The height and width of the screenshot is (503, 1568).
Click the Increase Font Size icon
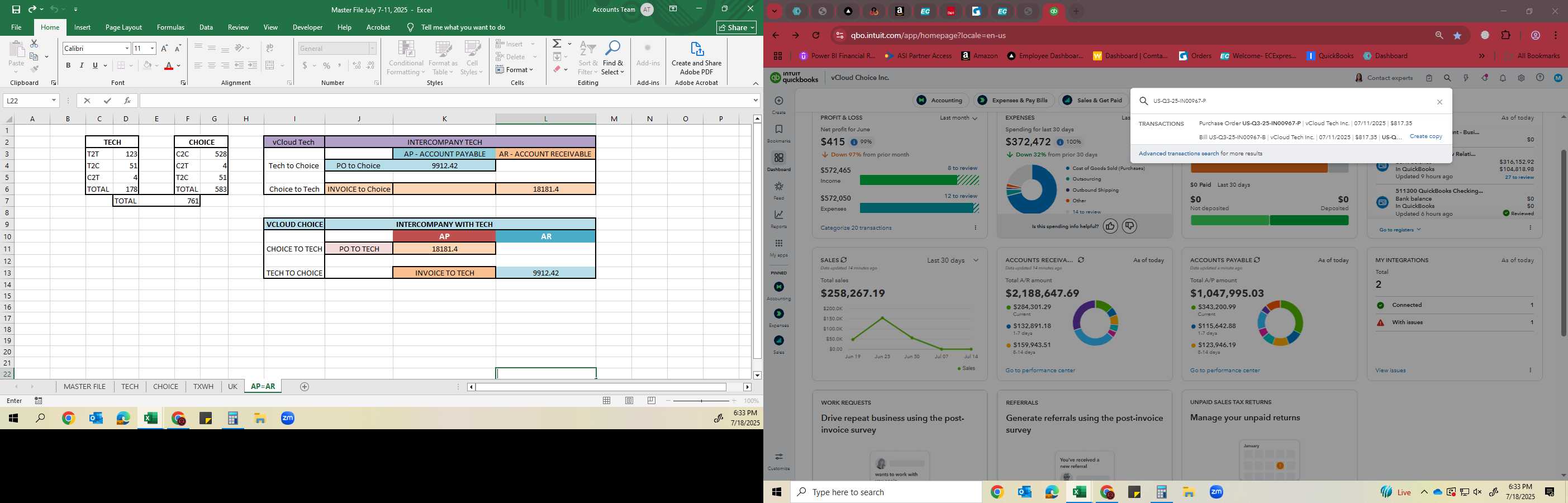tap(164, 48)
